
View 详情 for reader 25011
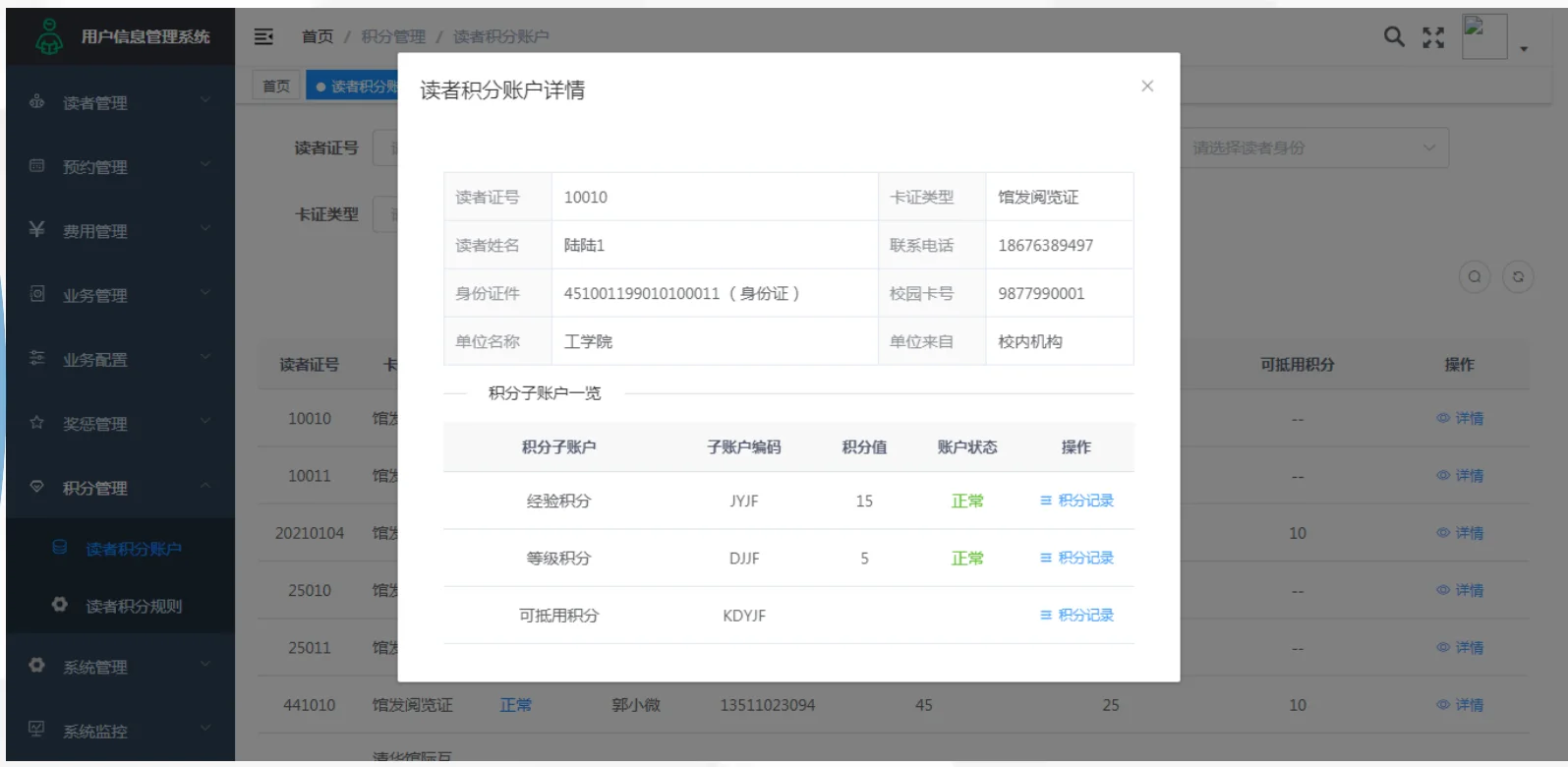(x=1460, y=647)
